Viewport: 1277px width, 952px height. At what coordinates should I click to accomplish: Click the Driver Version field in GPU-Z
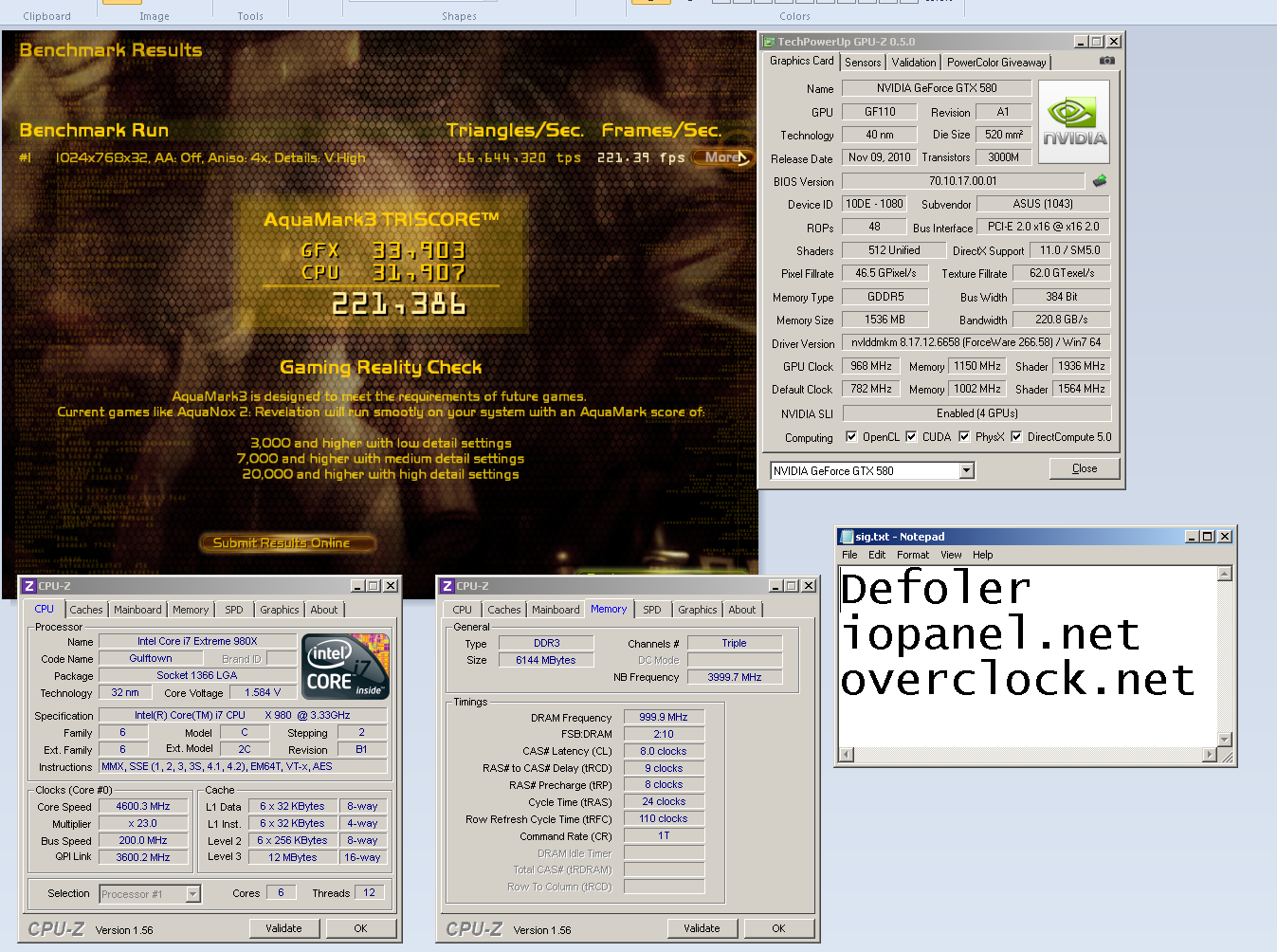(x=976, y=342)
